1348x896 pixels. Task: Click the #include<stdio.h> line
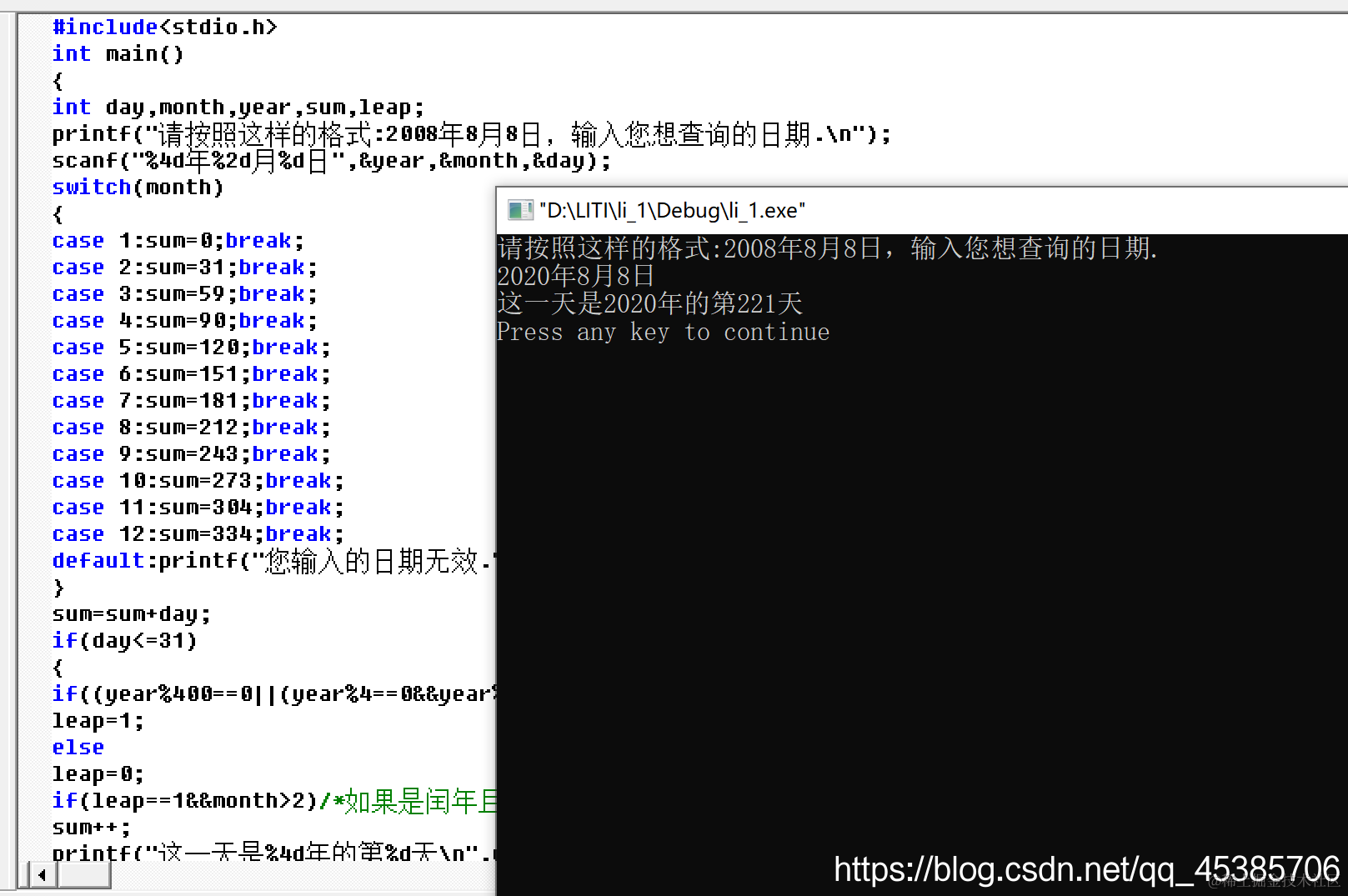click(164, 27)
